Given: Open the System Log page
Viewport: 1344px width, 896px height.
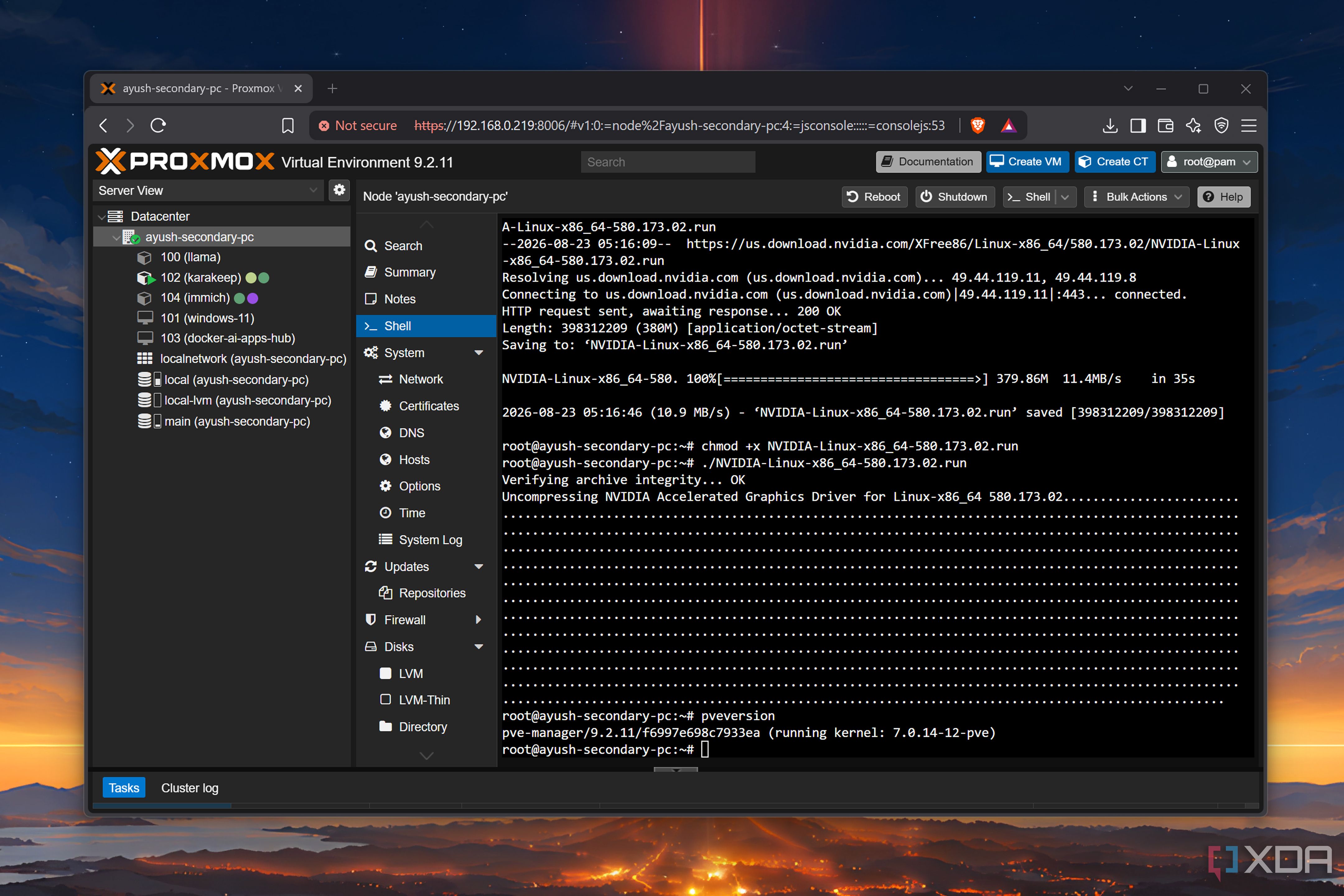Looking at the screenshot, I should (x=426, y=539).
